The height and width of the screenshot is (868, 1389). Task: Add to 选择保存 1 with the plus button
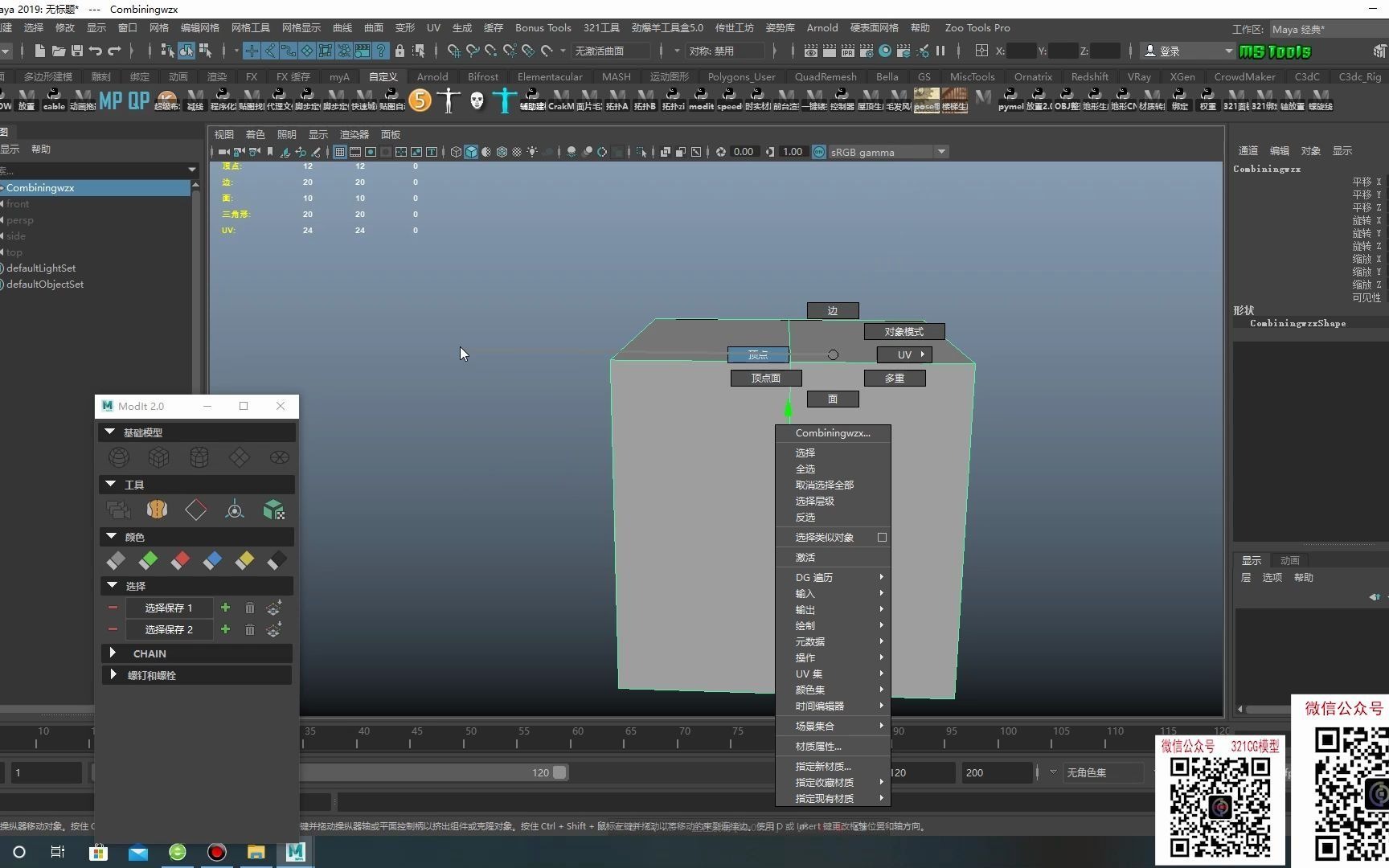[x=225, y=608]
